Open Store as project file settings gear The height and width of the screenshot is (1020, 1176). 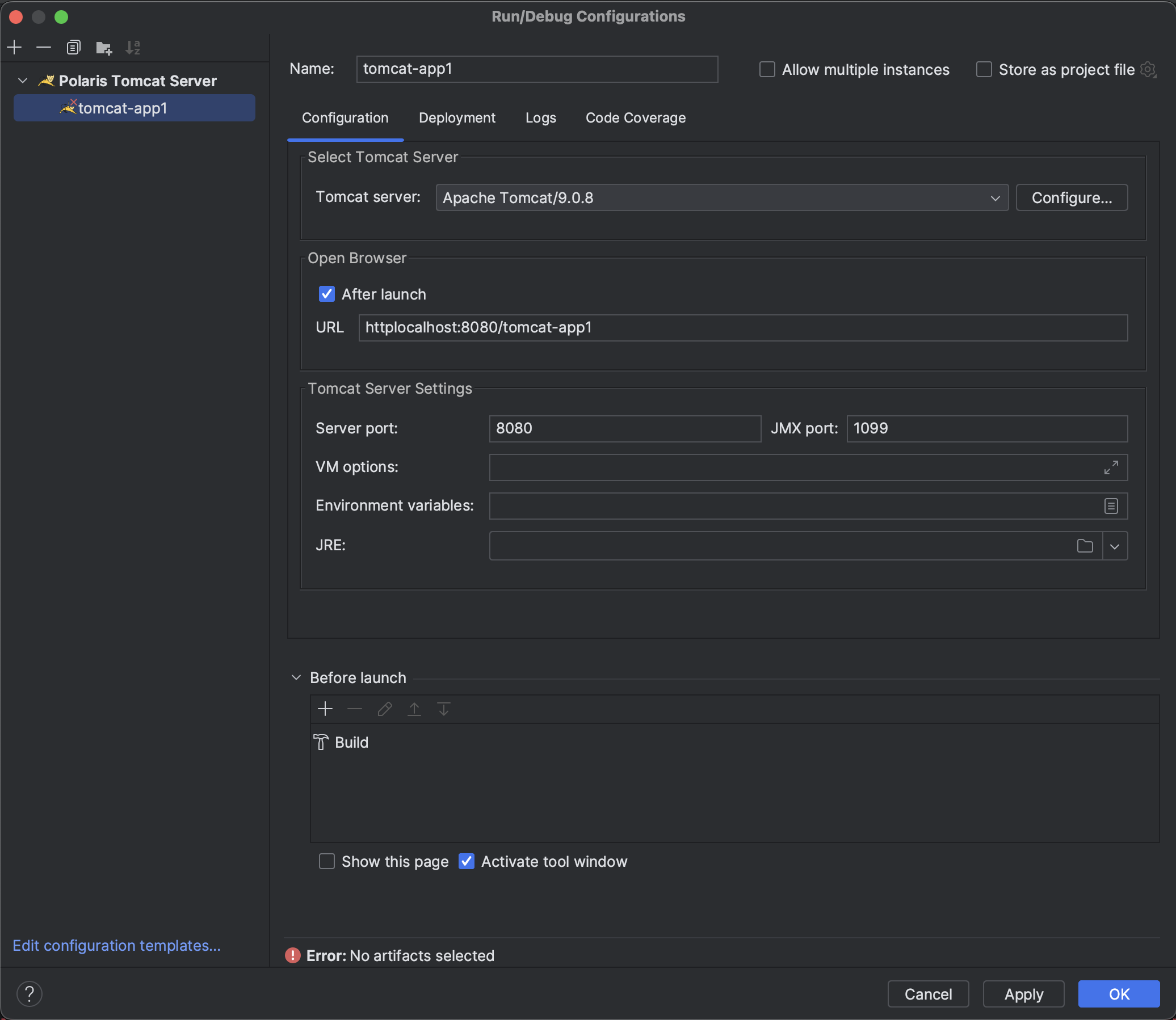[1148, 69]
